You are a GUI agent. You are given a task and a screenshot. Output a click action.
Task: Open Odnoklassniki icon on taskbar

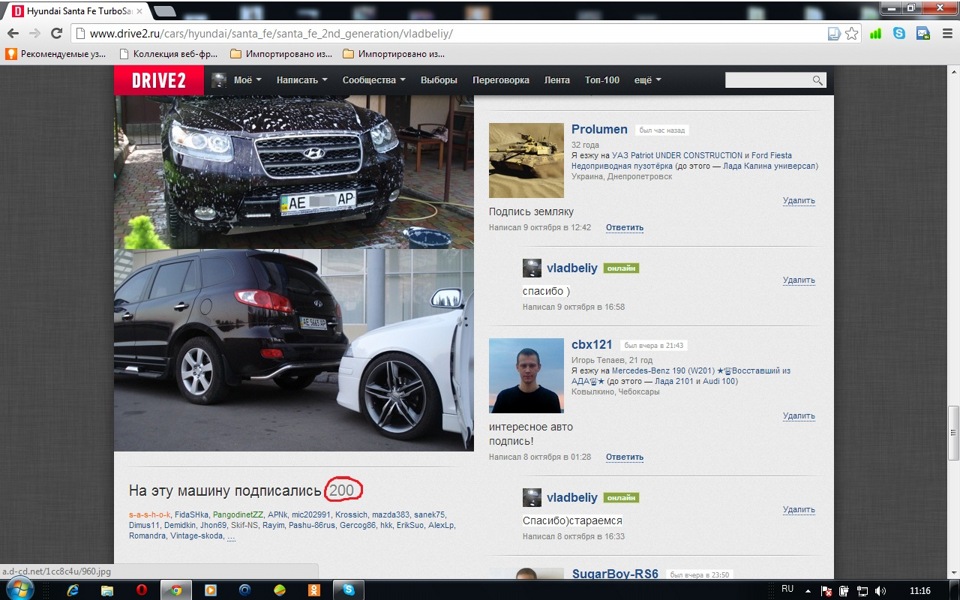pyautogui.click(x=313, y=590)
